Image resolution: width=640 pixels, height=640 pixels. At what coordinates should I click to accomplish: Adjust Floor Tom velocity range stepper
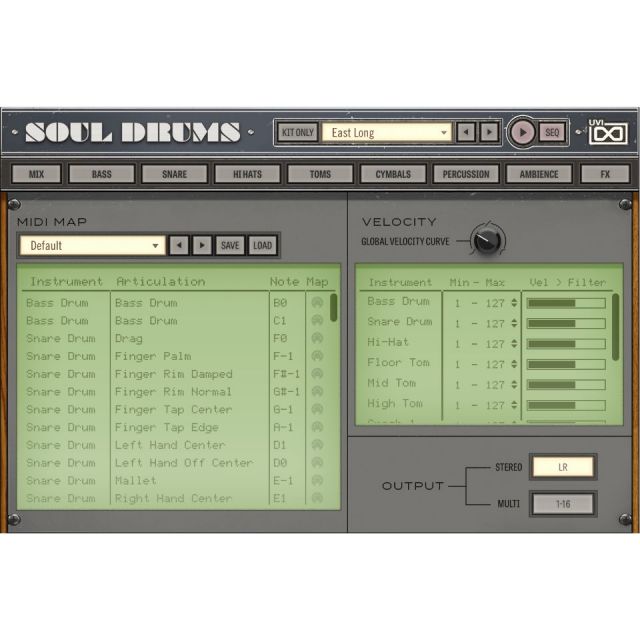click(514, 364)
